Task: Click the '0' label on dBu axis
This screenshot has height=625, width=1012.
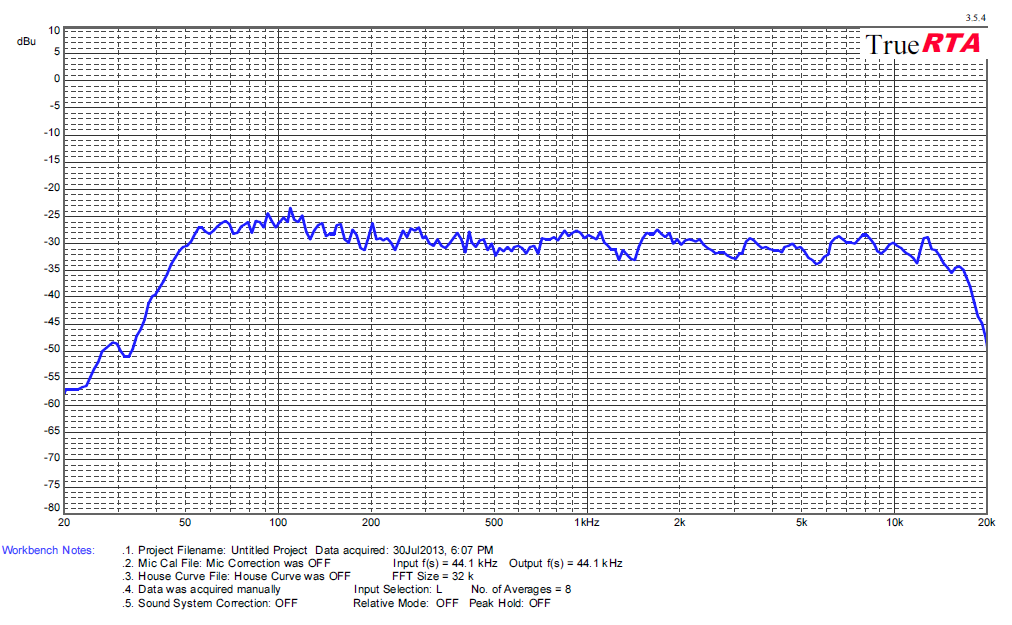Action: (57, 78)
